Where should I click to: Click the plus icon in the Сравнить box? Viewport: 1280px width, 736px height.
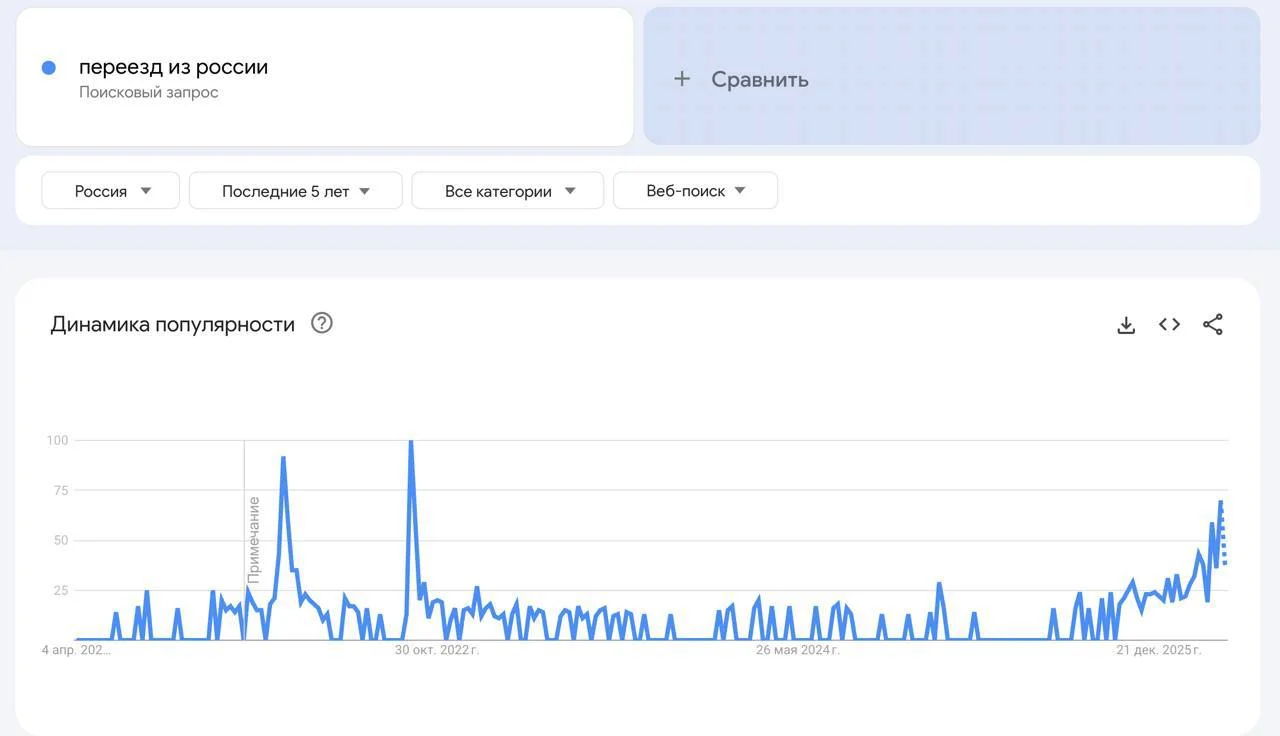(x=681, y=78)
